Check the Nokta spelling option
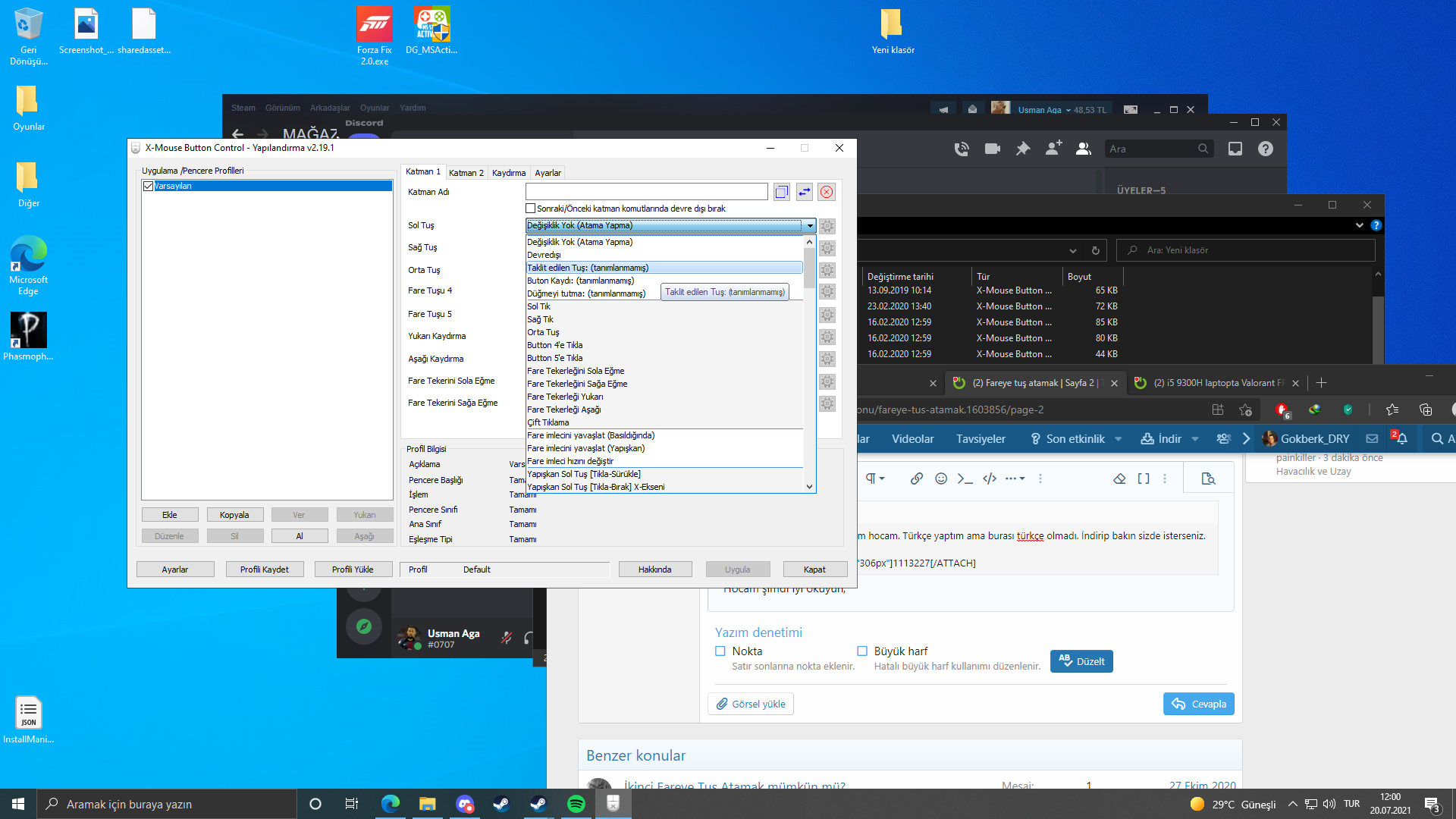The width and height of the screenshot is (1456, 819). (x=720, y=651)
